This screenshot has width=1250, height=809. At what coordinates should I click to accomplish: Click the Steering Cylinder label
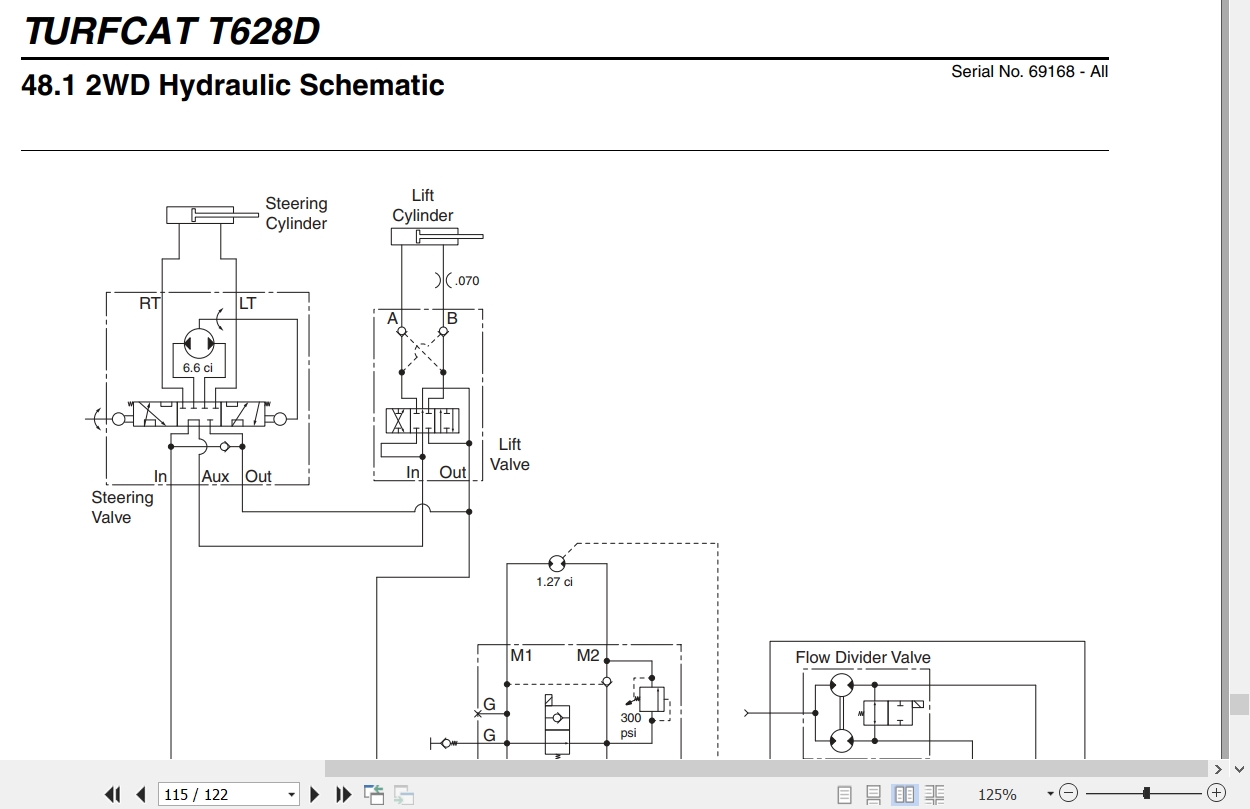pyautogui.click(x=296, y=214)
